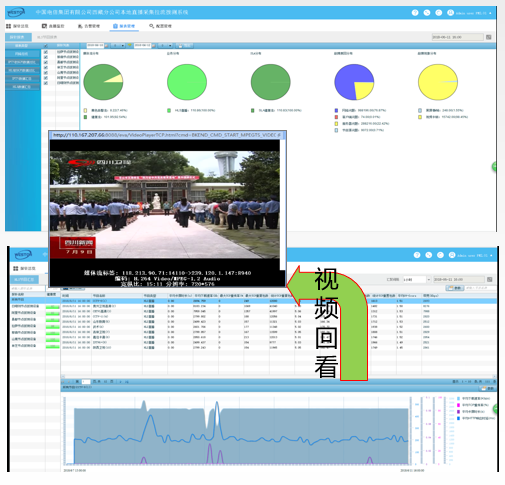Viewport: 505px width, 485px height.
Task: Open the first hour dropdown in the toolbar
Action: coord(118,46)
